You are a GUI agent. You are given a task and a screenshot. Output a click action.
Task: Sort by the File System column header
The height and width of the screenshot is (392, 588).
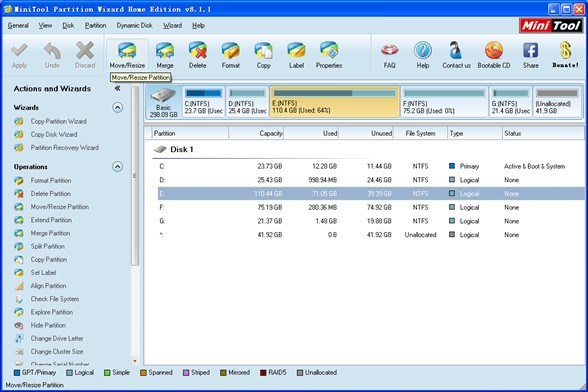(x=420, y=133)
